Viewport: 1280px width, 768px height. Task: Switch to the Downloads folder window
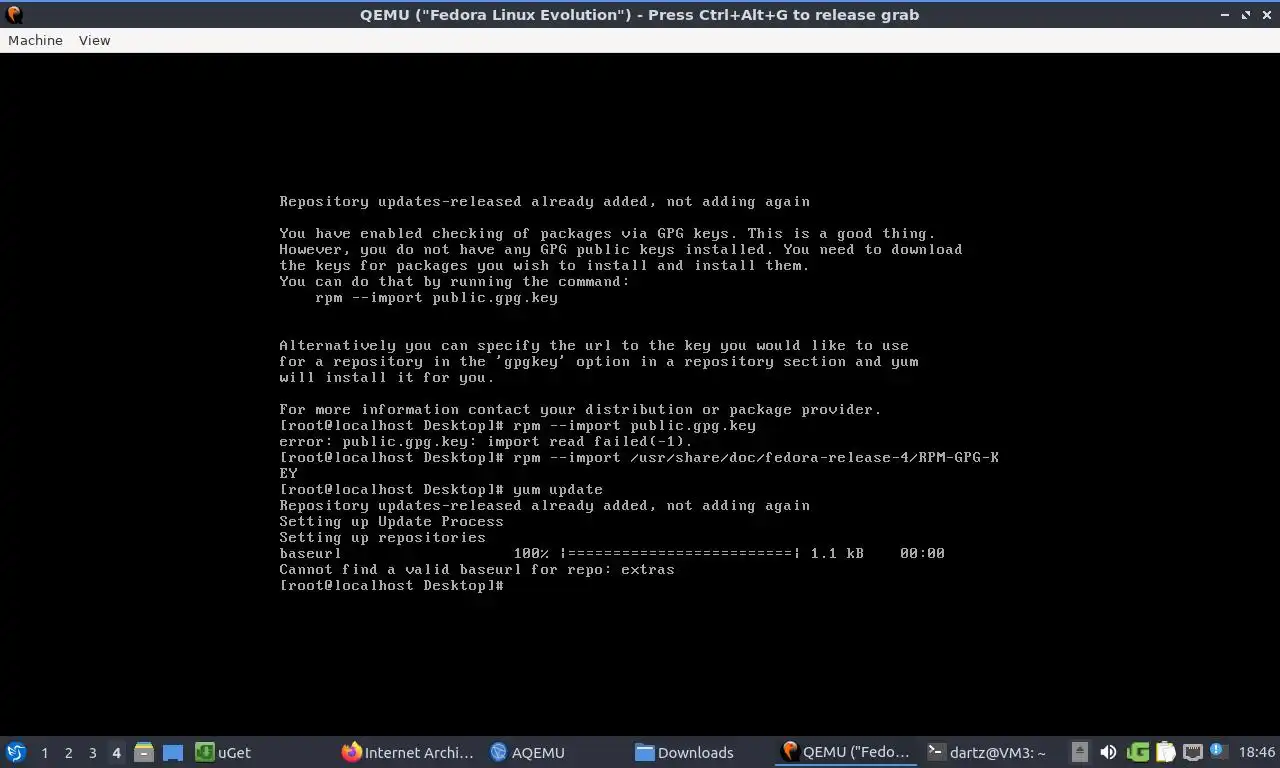(x=685, y=752)
